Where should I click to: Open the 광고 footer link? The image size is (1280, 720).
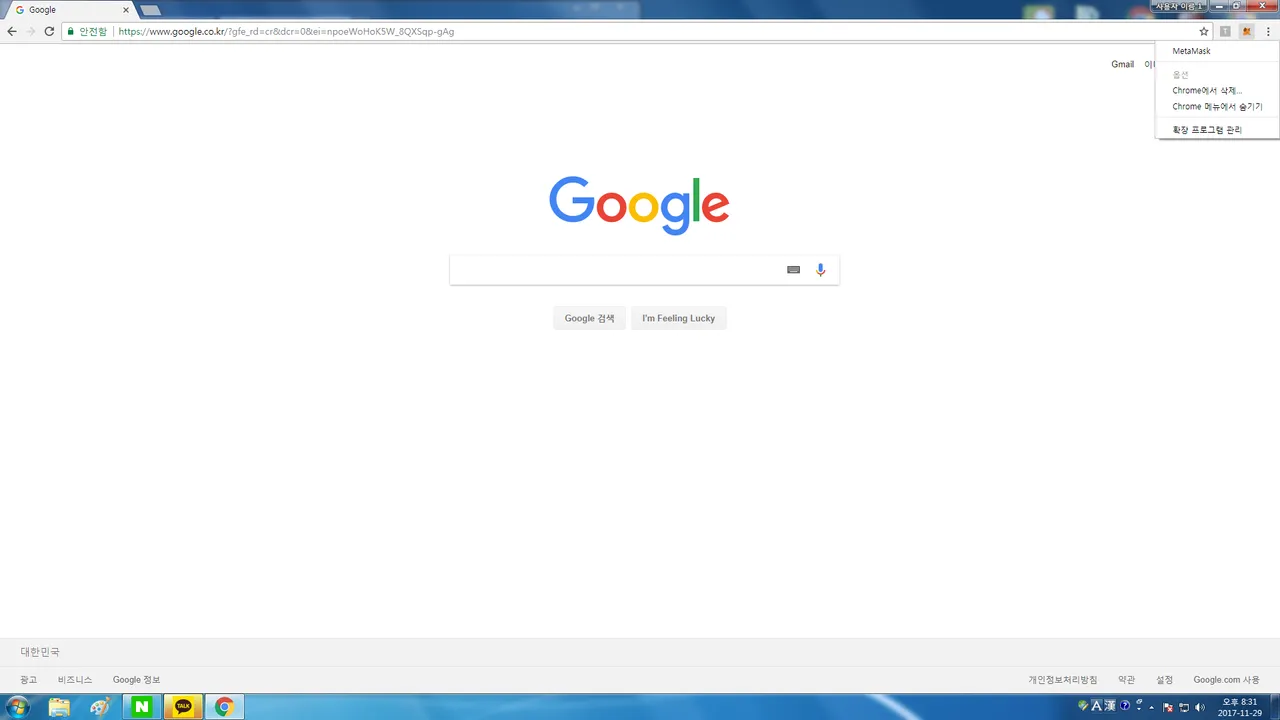(29, 680)
